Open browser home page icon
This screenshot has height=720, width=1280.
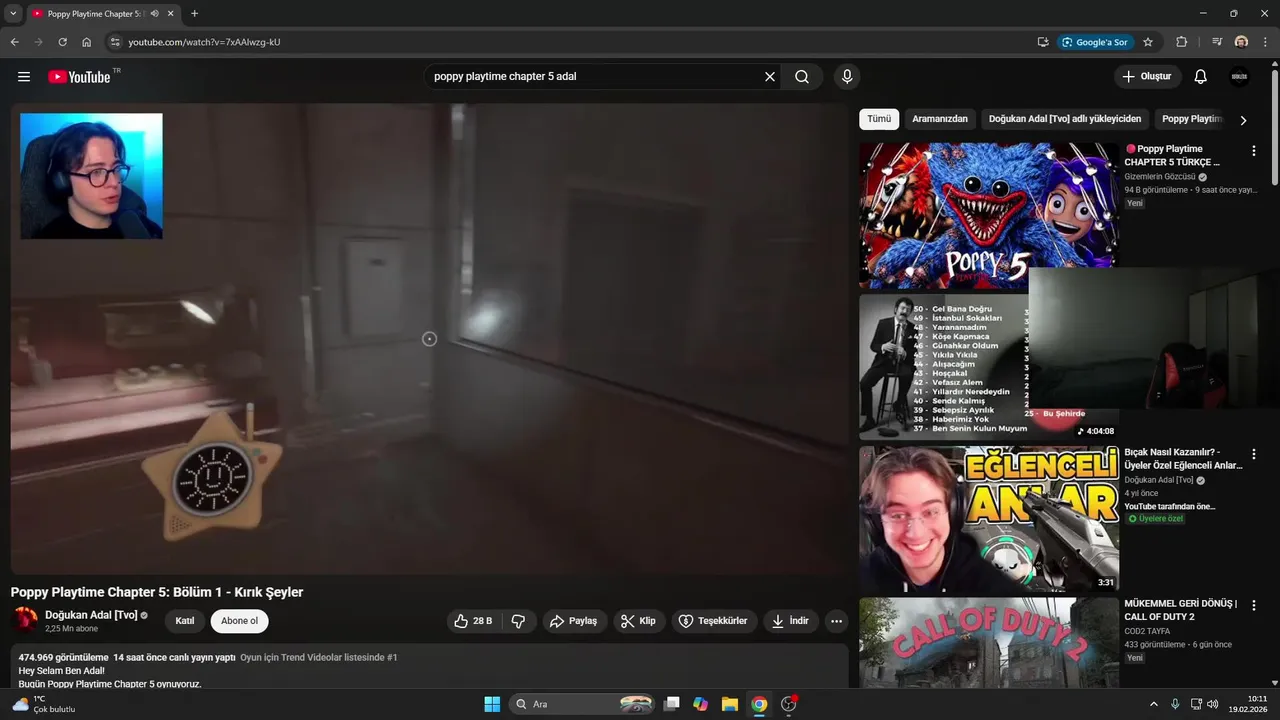pos(87,42)
